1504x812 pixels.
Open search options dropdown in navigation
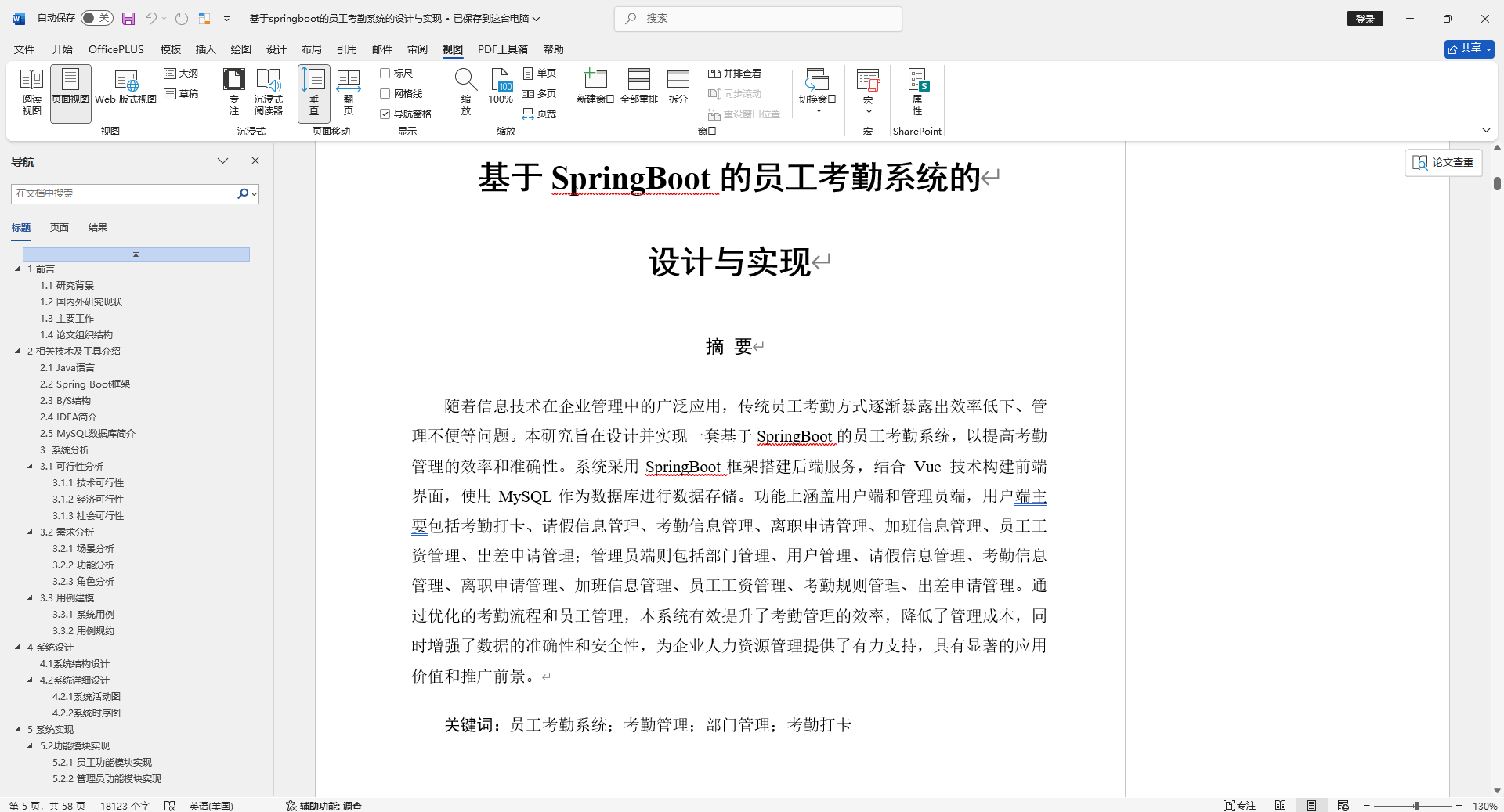click(255, 193)
